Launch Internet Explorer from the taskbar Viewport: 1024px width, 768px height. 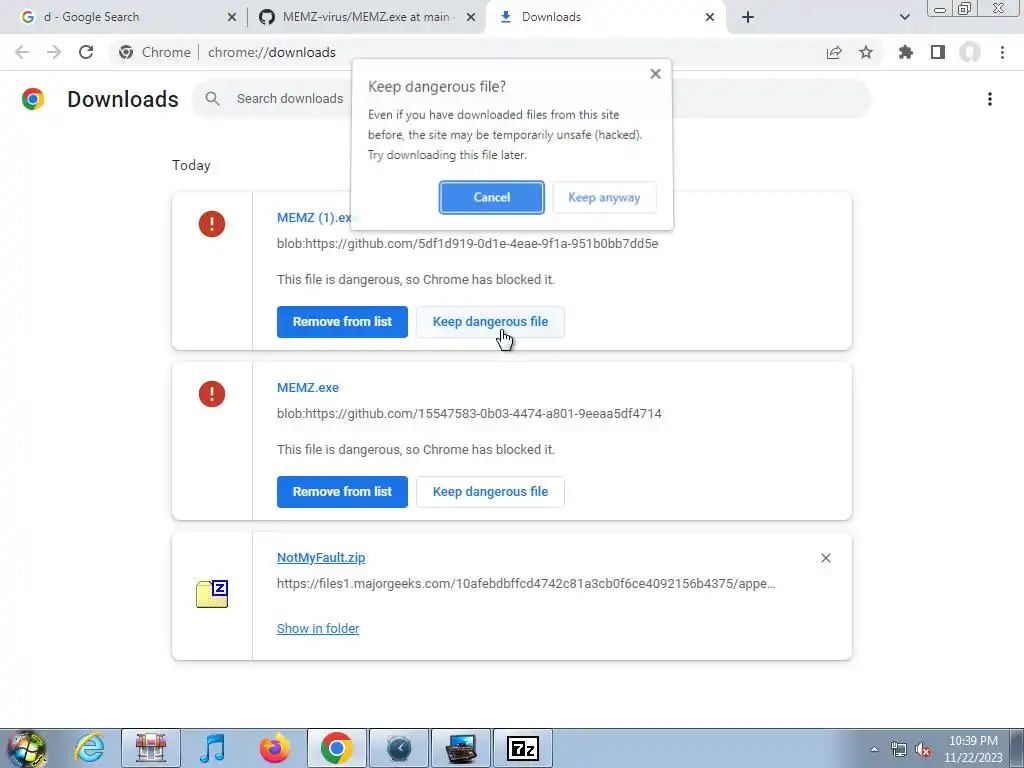point(89,748)
